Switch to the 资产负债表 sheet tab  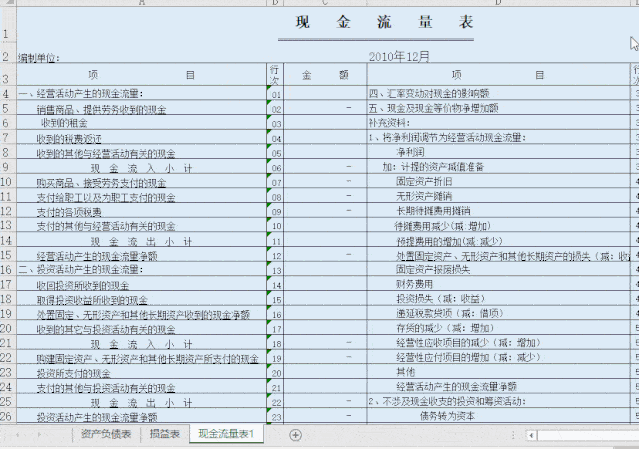(106, 434)
